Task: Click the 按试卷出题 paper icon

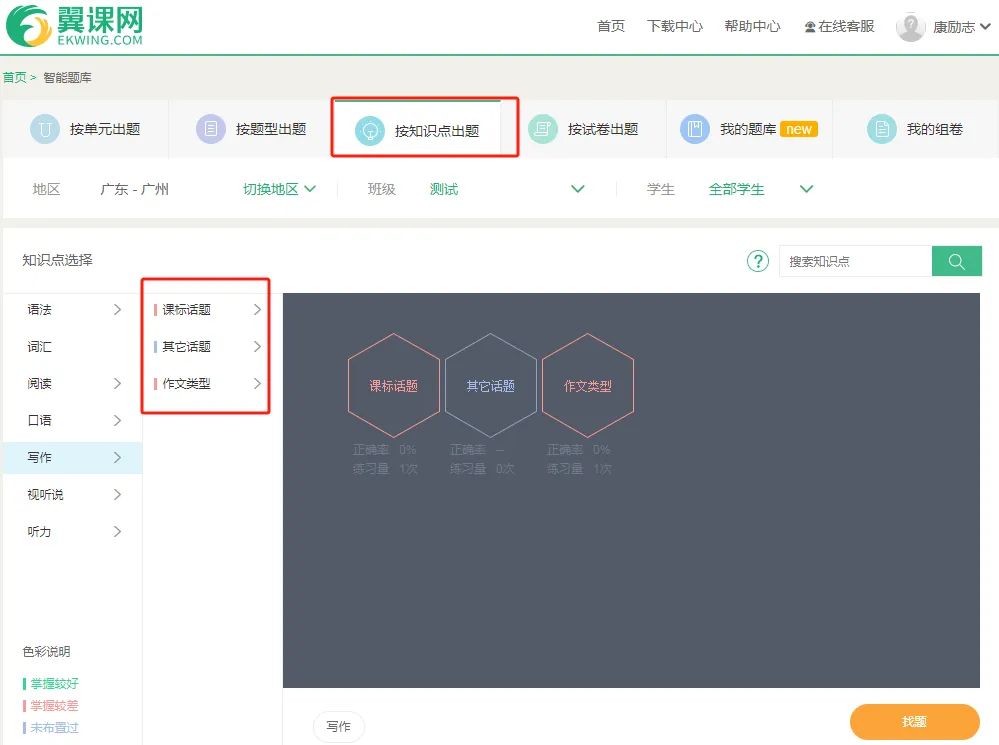Action: (x=543, y=129)
